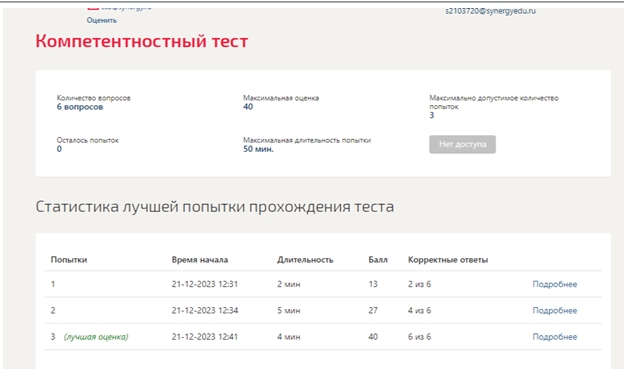The width and height of the screenshot is (624, 388).
Task: Click the score 27 cell
Action: pyautogui.click(x=373, y=310)
